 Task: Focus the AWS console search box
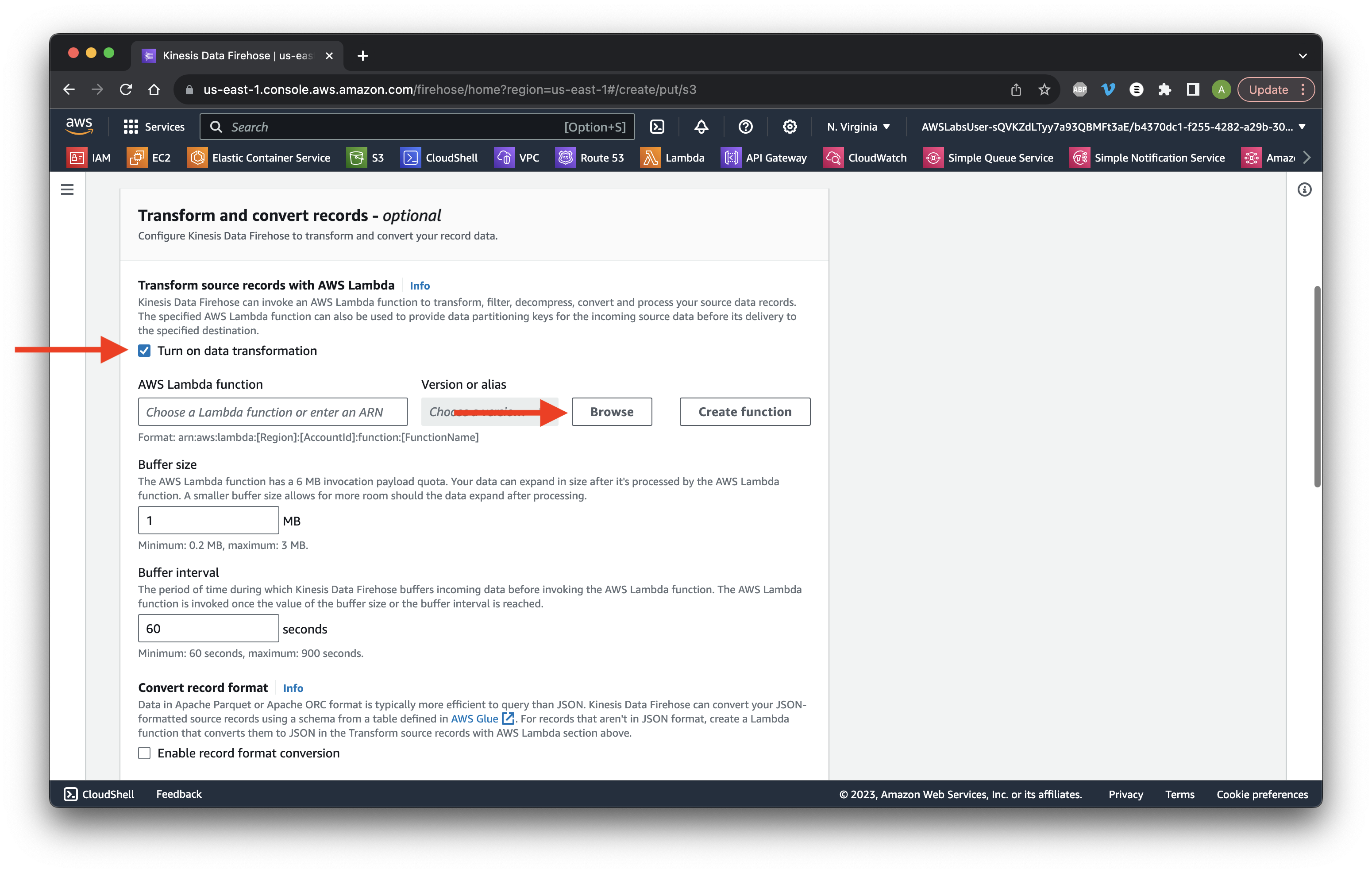(417, 127)
